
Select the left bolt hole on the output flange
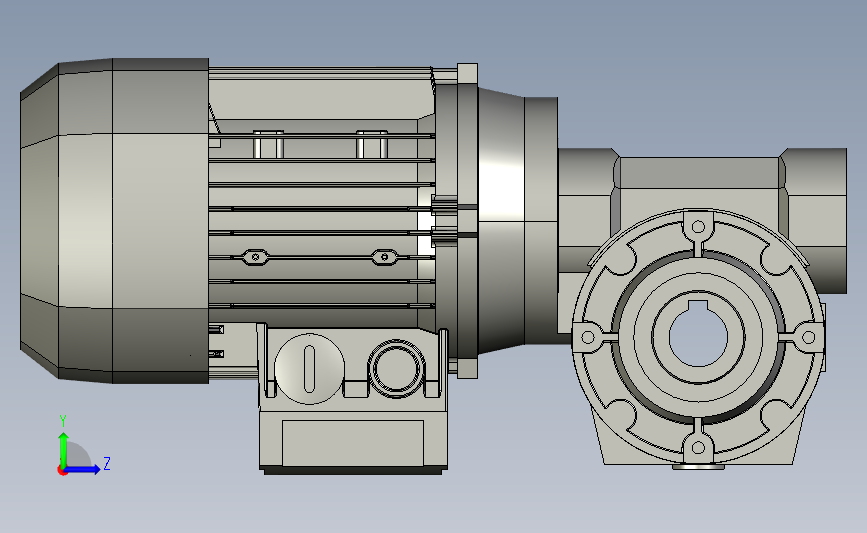(588, 337)
